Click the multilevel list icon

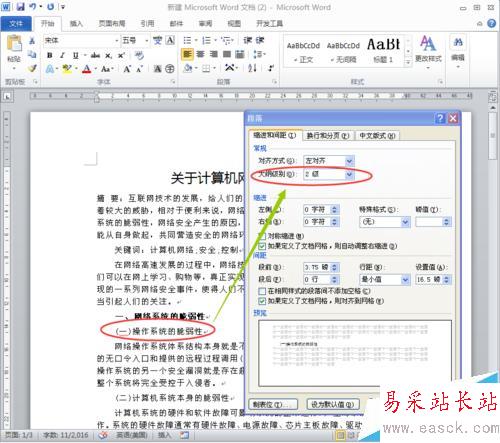click(227, 41)
